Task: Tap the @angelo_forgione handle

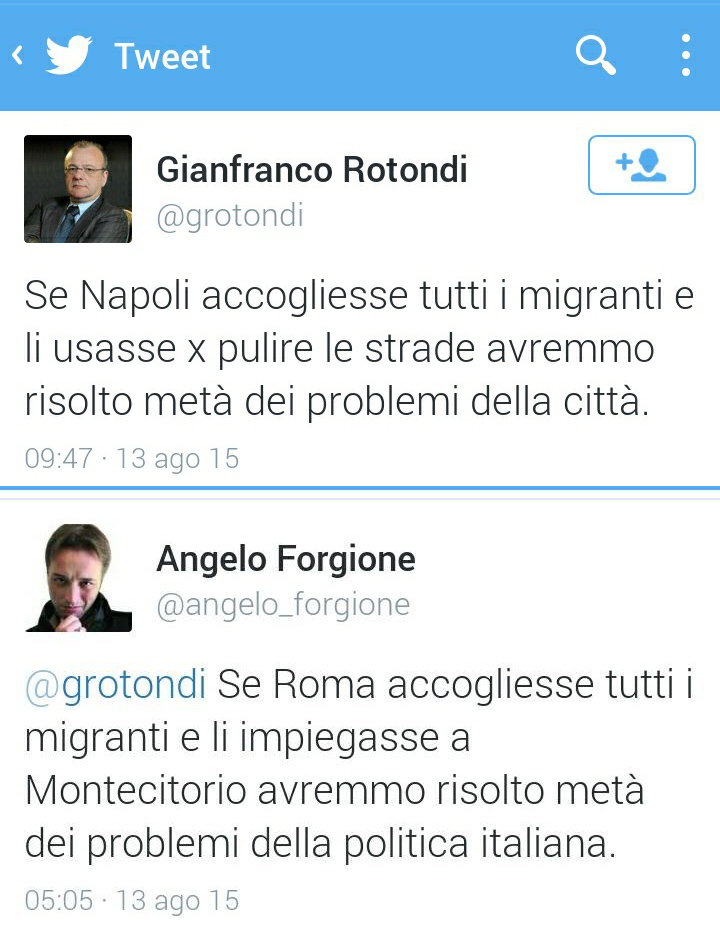Action: (x=283, y=604)
